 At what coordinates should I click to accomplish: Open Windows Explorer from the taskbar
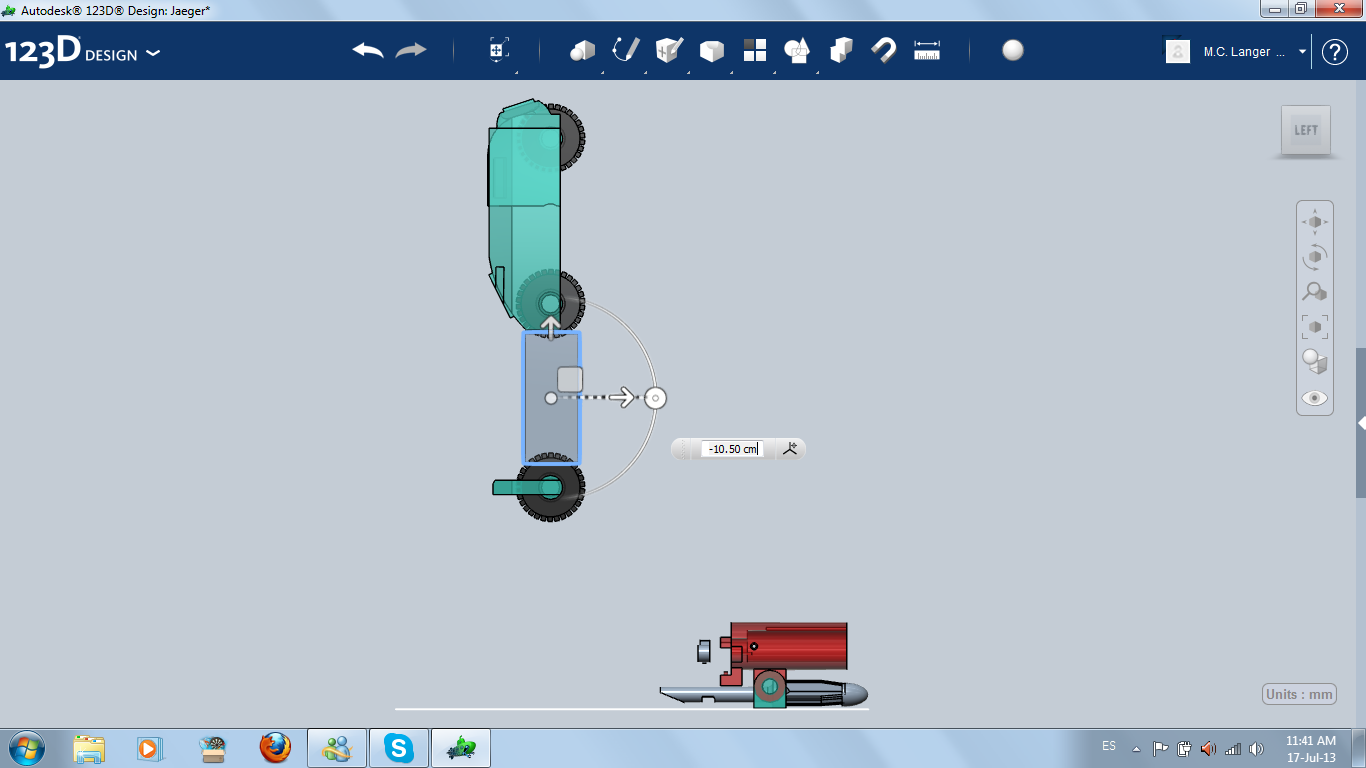pyautogui.click(x=89, y=748)
